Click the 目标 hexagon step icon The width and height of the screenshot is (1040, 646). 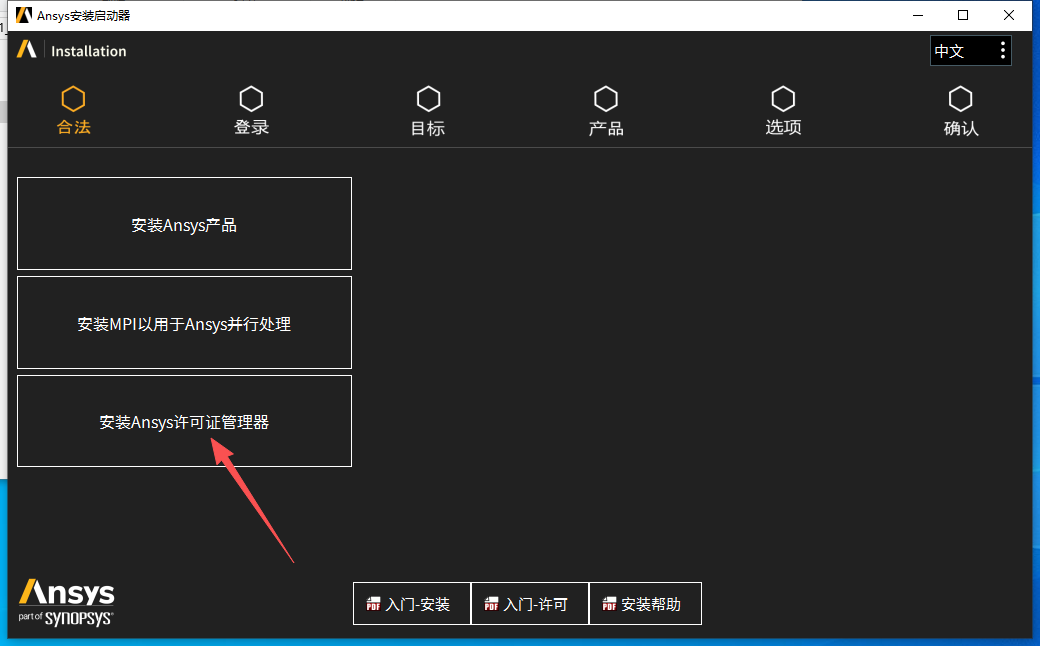coord(428,97)
